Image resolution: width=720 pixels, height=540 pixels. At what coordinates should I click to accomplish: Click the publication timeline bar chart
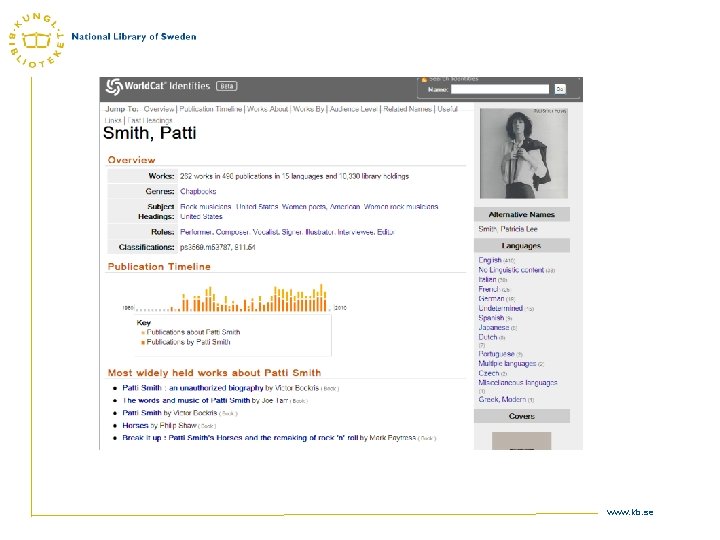(232, 298)
